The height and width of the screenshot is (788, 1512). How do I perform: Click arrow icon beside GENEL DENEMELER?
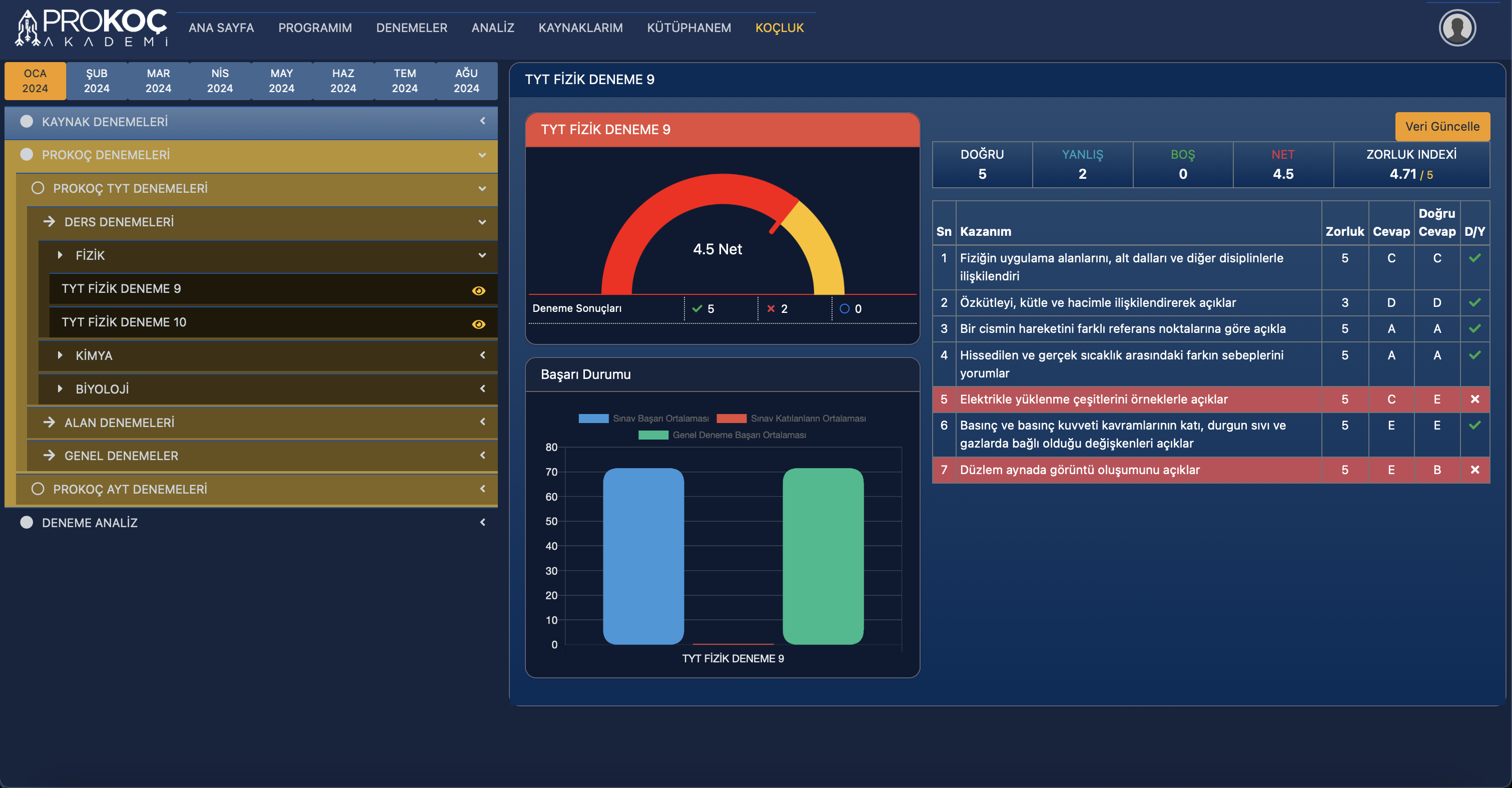(50, 455)
